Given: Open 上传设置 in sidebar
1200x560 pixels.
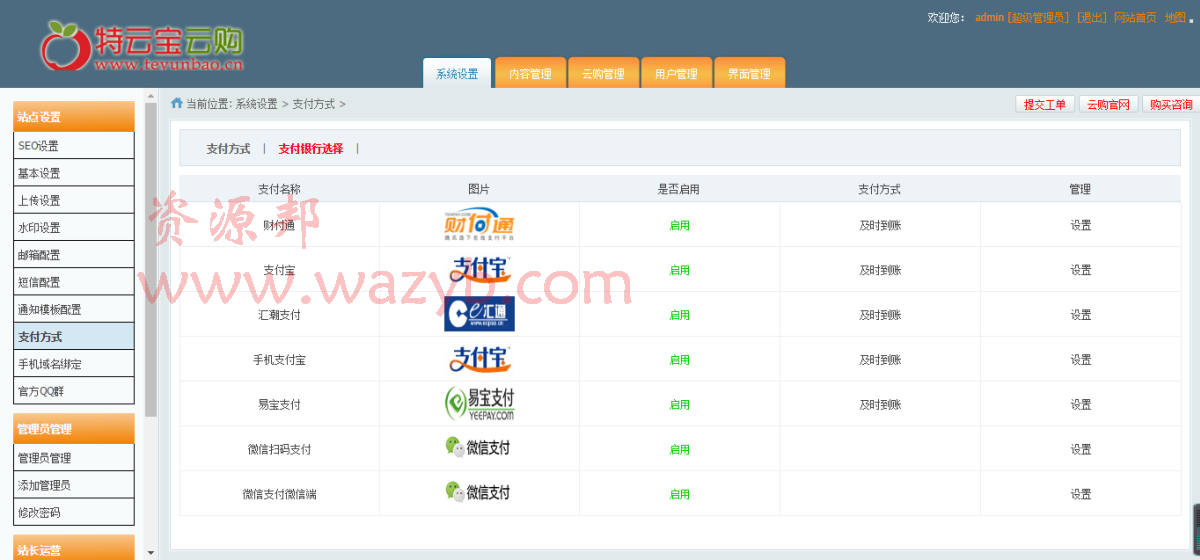Looking at the screenshot, I should (x=73, y=200).
